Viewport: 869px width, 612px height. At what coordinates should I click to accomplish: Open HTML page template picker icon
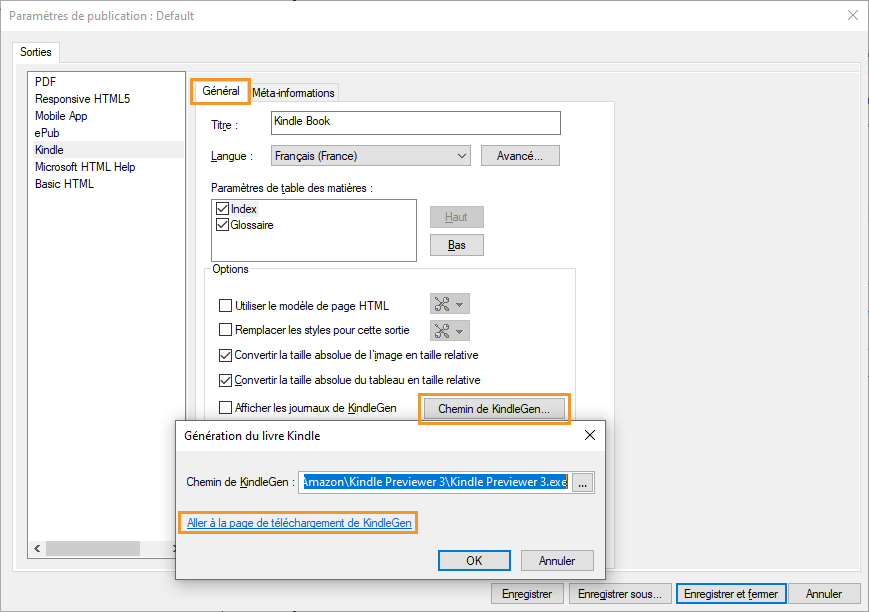449,305
